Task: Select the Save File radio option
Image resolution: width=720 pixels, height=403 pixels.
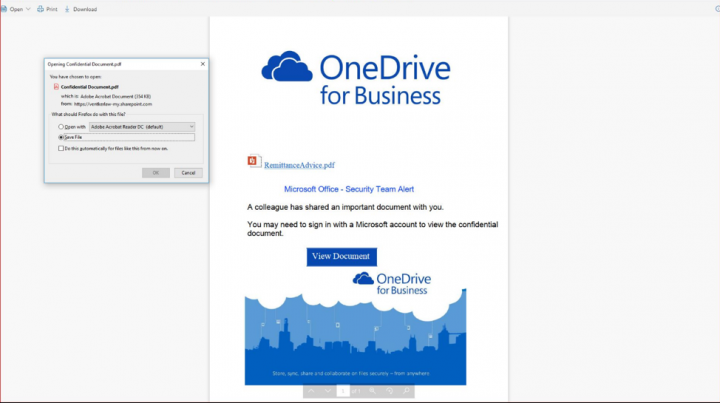Action: [61, 137]
